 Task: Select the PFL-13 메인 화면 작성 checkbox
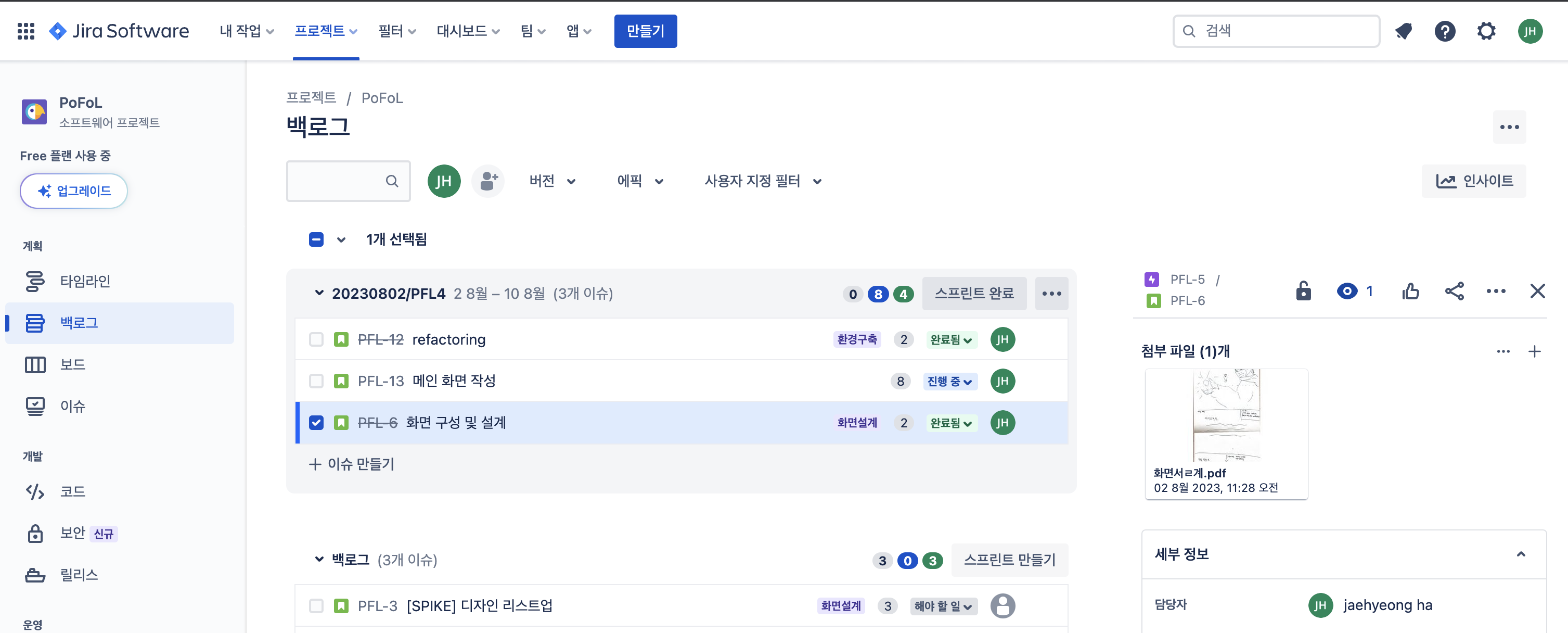[x=316, y=381]
